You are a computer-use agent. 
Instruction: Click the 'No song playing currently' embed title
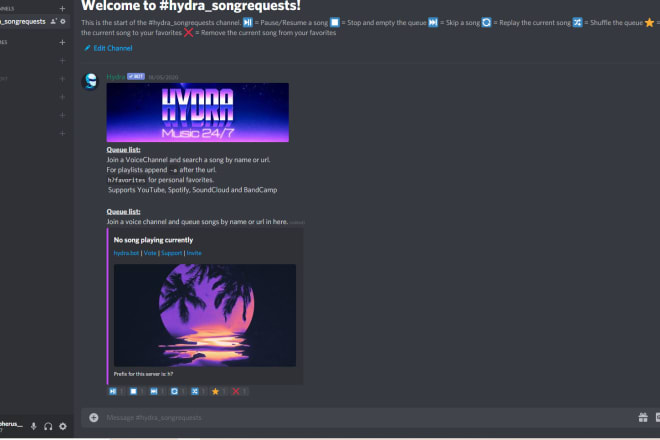point(153,240)
